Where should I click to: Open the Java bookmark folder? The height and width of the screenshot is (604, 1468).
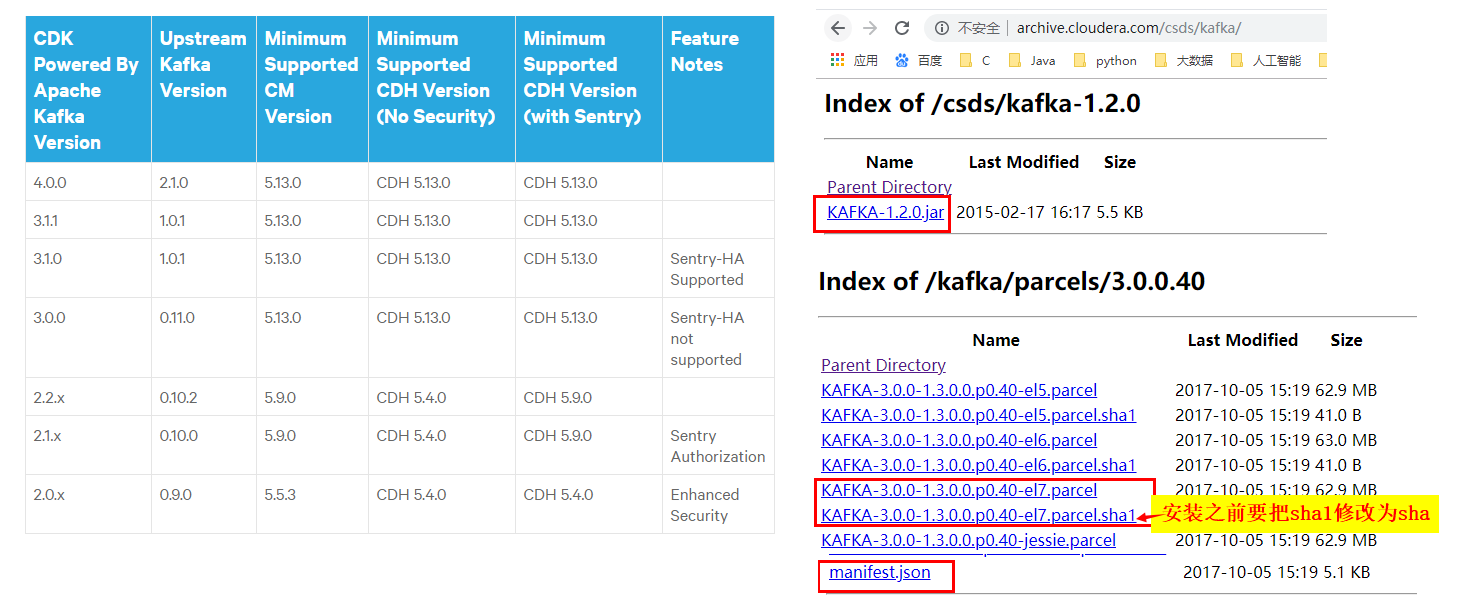(1031, 60)
